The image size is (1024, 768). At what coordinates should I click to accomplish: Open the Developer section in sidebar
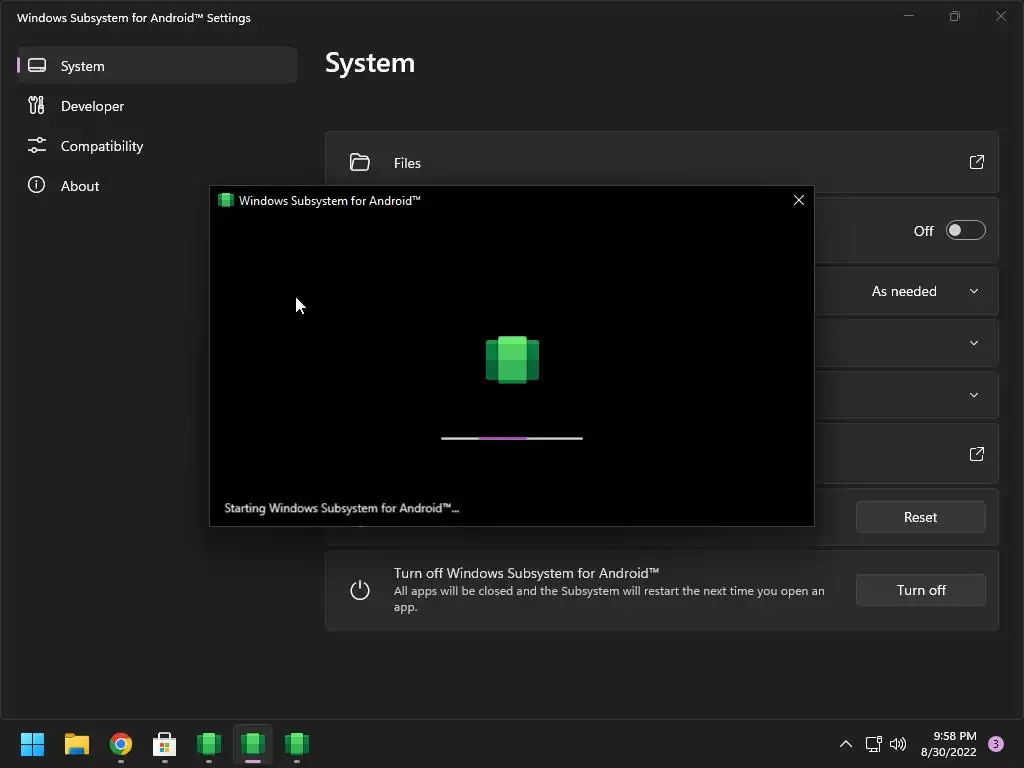point(157,106)
